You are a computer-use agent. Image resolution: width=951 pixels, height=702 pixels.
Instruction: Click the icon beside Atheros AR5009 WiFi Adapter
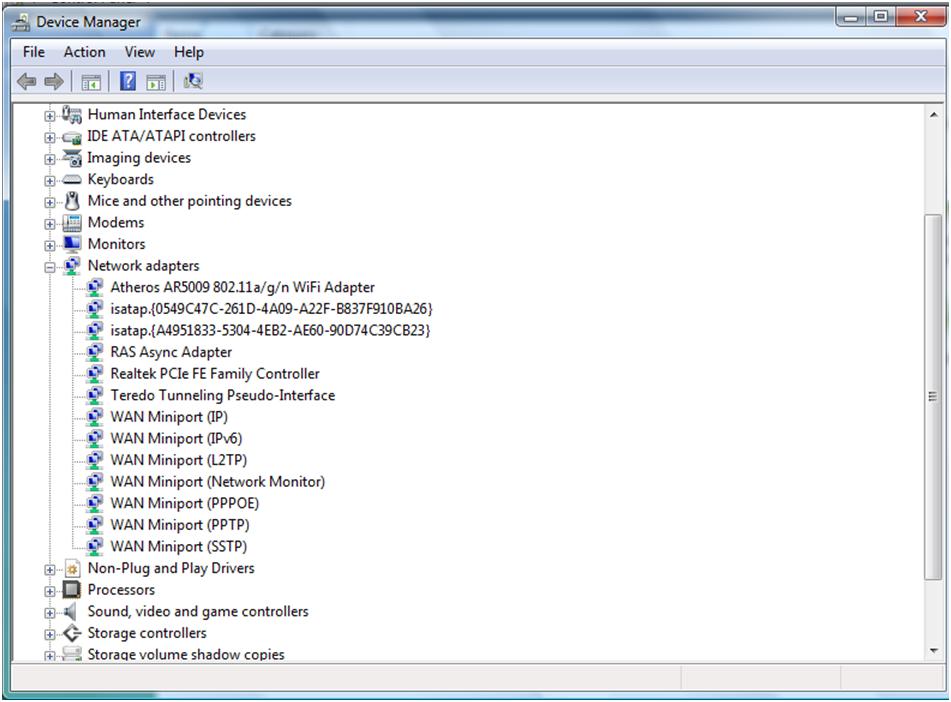[x=95, y=288]
